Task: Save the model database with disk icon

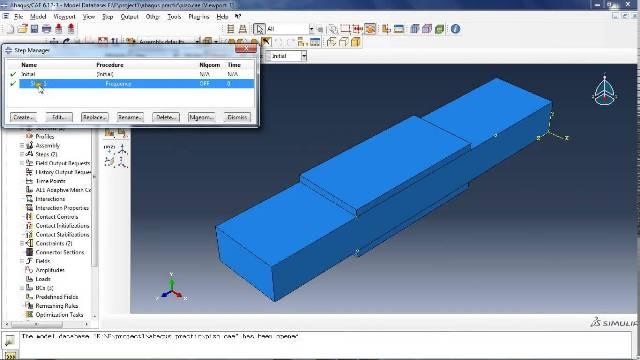Action: (x=34, y=29)
